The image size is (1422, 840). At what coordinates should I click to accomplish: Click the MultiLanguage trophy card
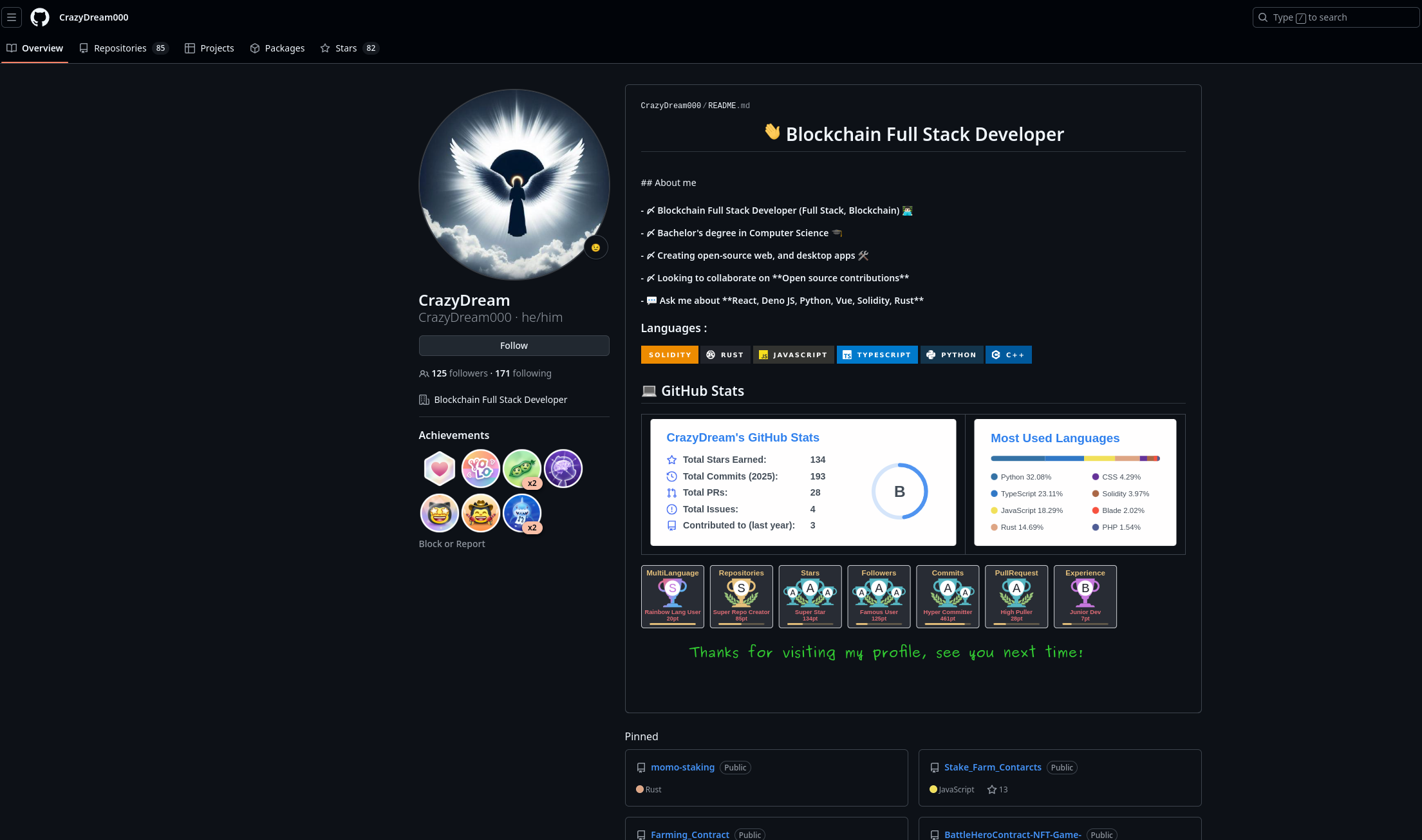(672, 597)
